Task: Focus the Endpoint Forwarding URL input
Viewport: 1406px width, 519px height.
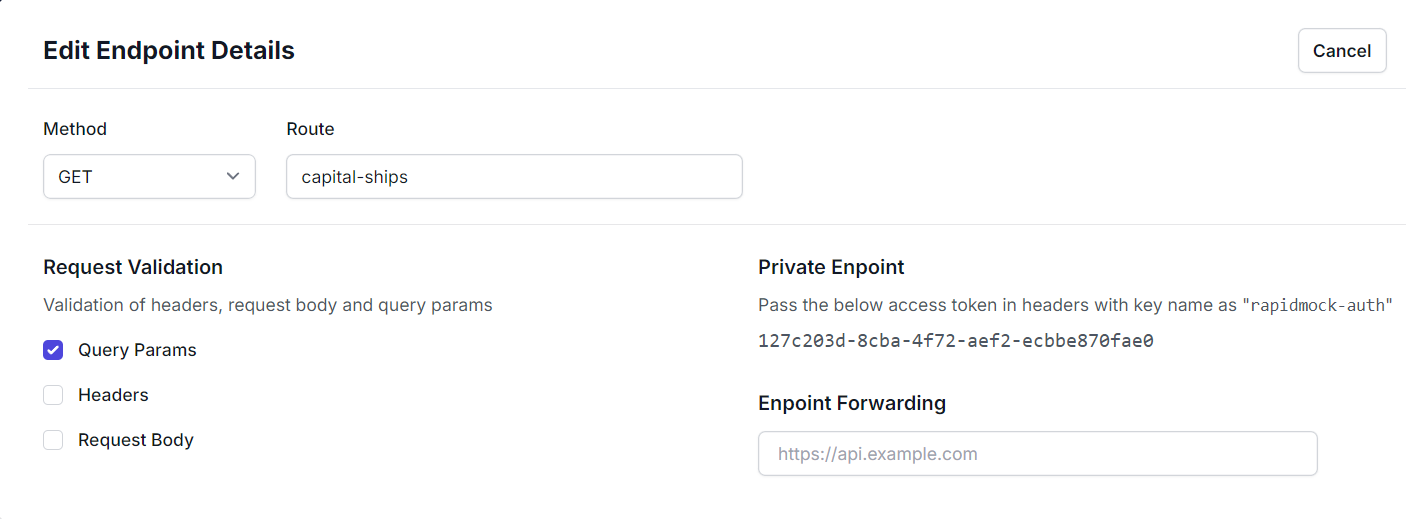Action: pos(1037,454)
